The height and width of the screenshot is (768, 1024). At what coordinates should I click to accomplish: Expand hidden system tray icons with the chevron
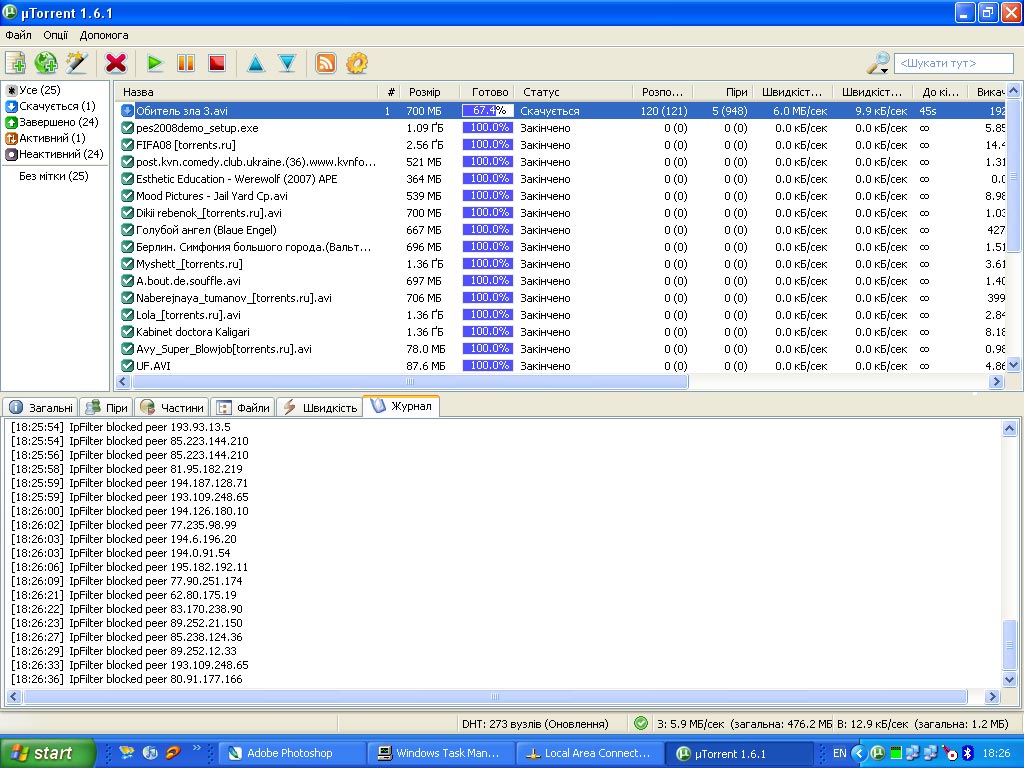click(x=858, y=753)
